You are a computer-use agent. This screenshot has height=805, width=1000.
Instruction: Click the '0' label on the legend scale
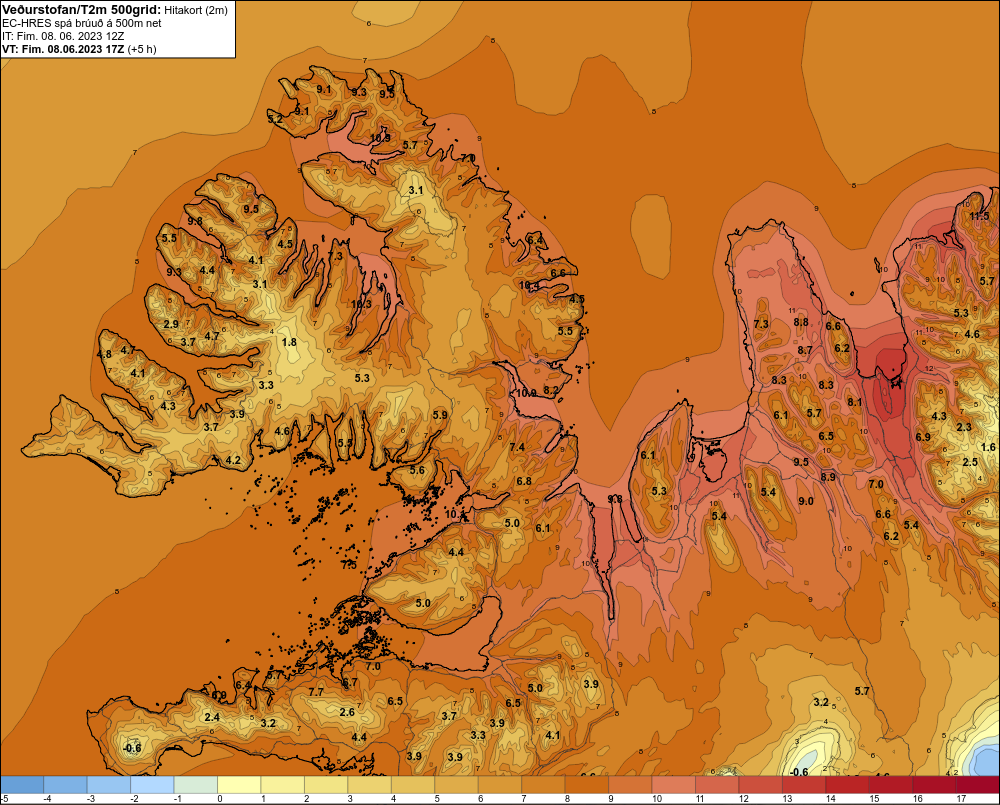point(220,799)
